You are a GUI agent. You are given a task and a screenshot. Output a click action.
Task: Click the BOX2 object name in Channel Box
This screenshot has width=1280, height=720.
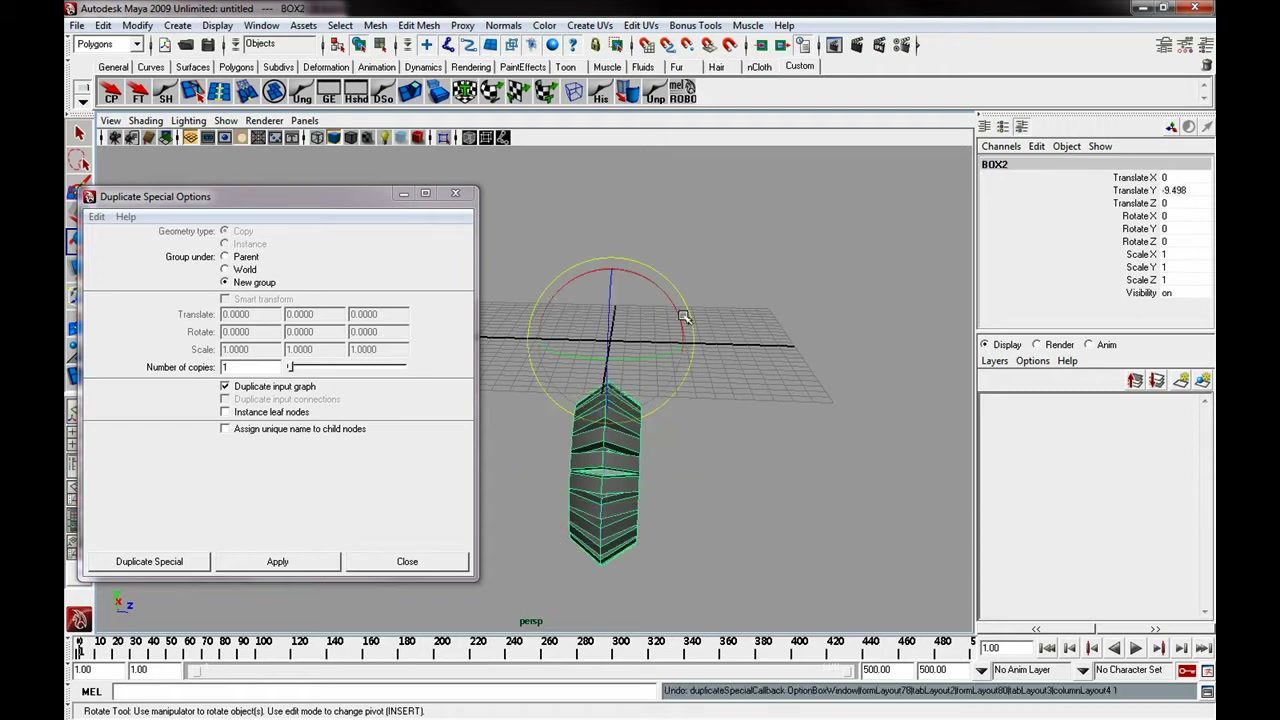coord(994,165)
